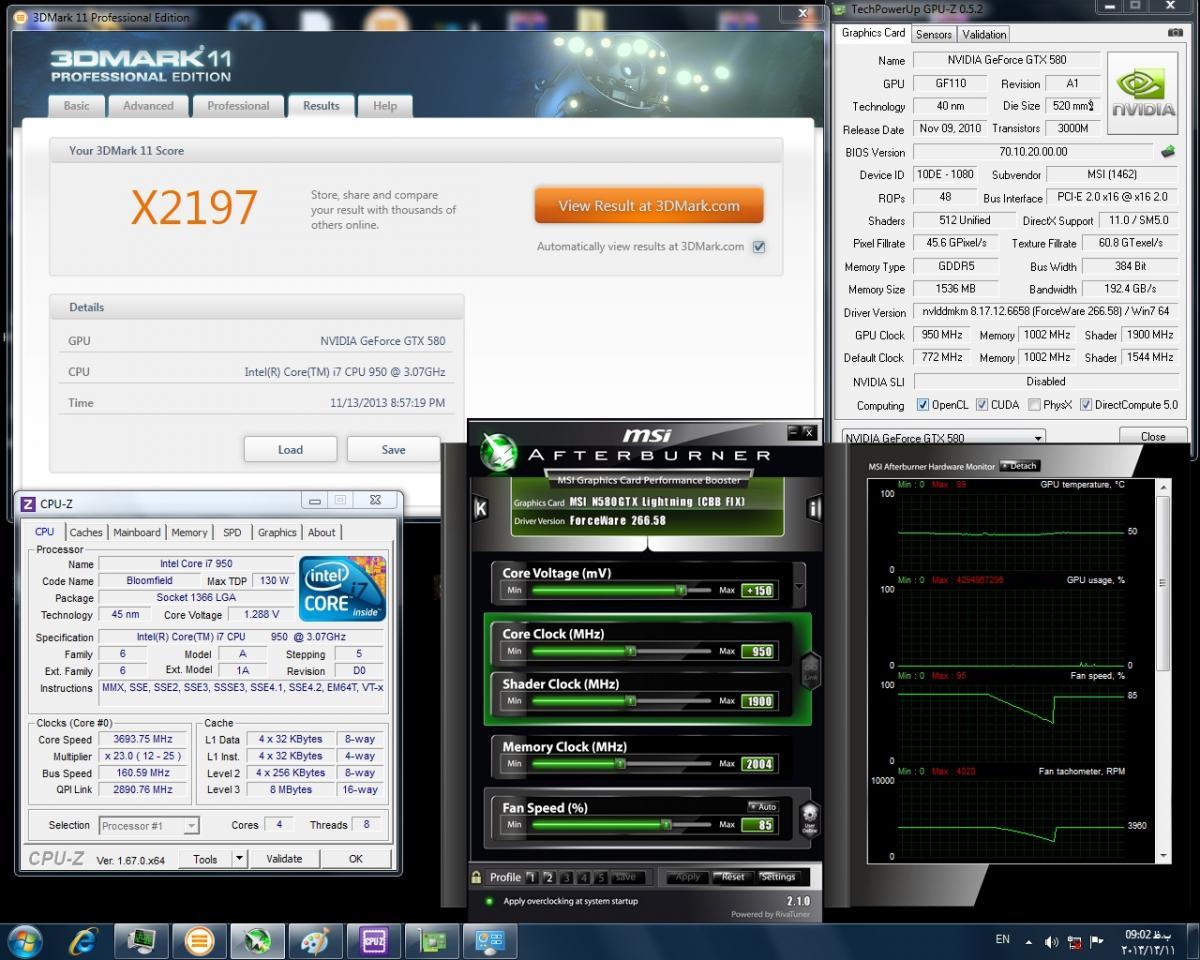Open the SPD tab in CPU-Z
This screenshot has width=1200, height=960.
tap(232, 532)
